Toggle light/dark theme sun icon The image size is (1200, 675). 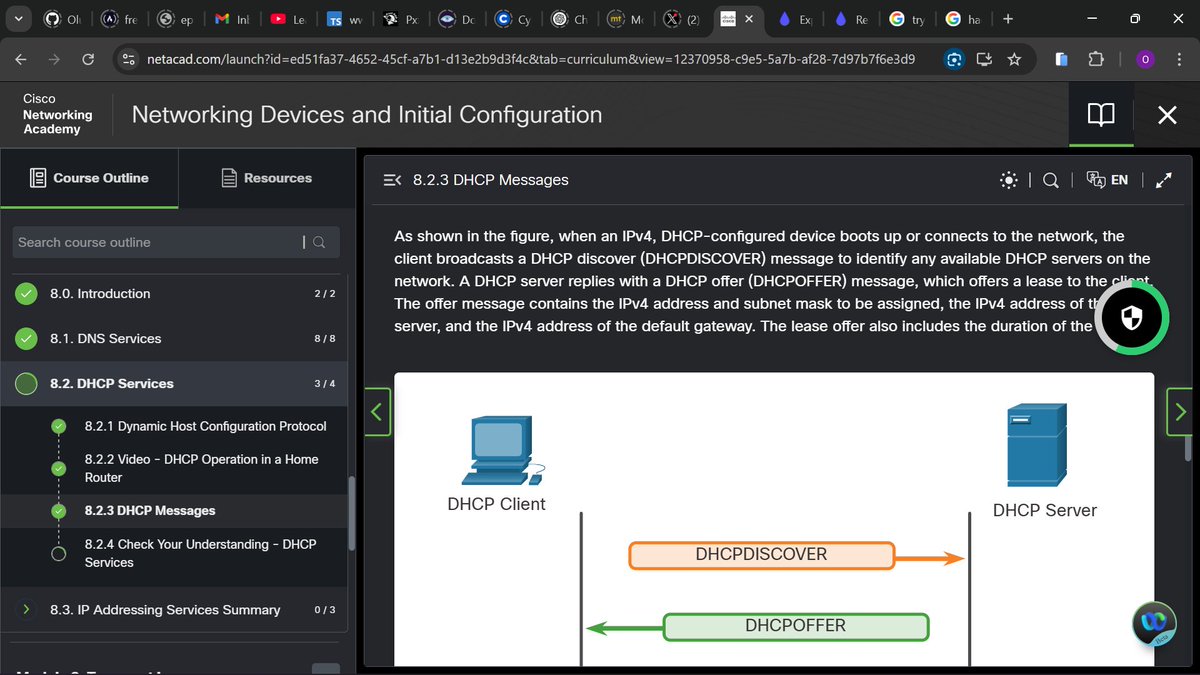(1009, 180)
